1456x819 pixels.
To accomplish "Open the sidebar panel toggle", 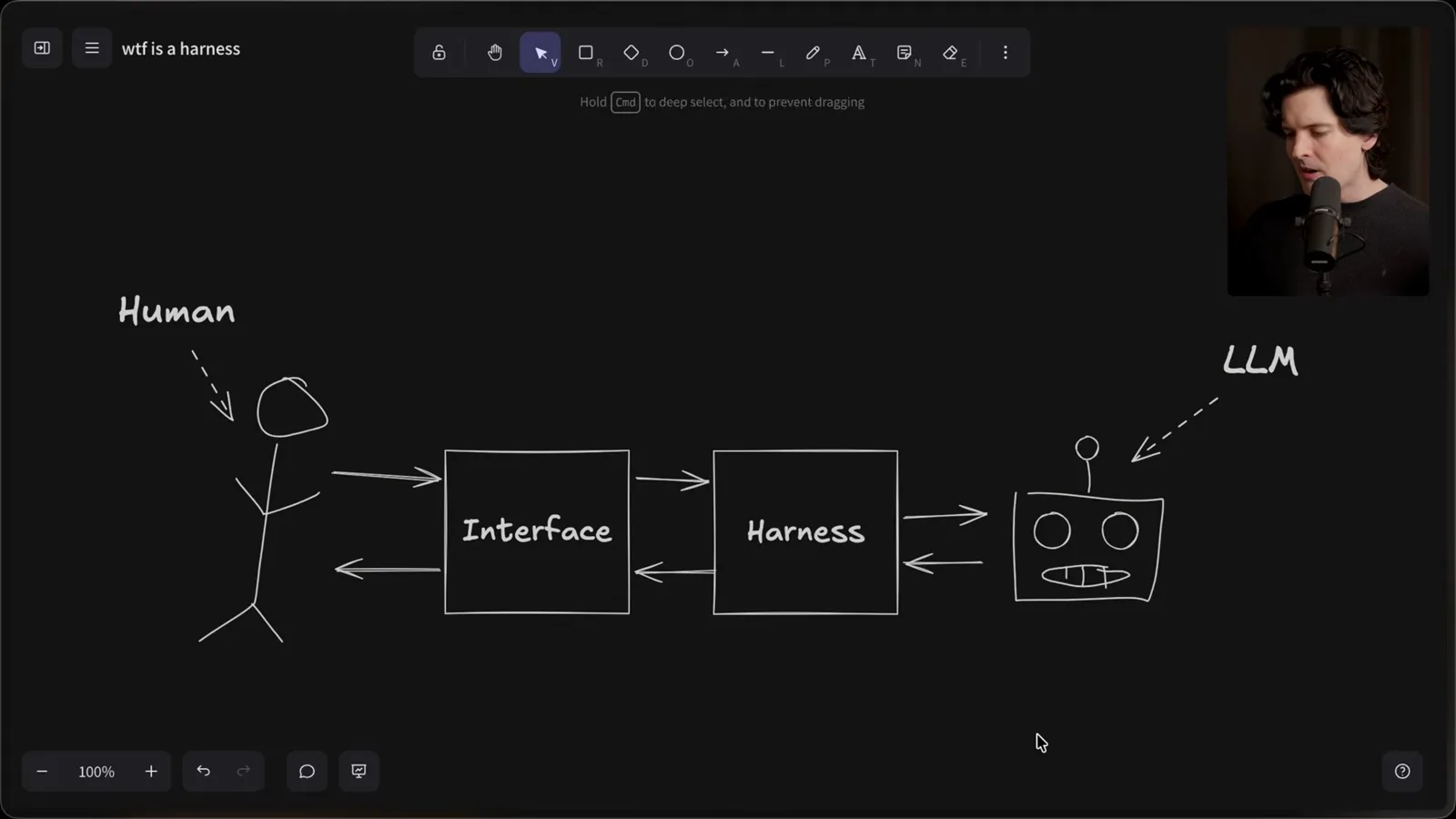I will pos(42,48).
